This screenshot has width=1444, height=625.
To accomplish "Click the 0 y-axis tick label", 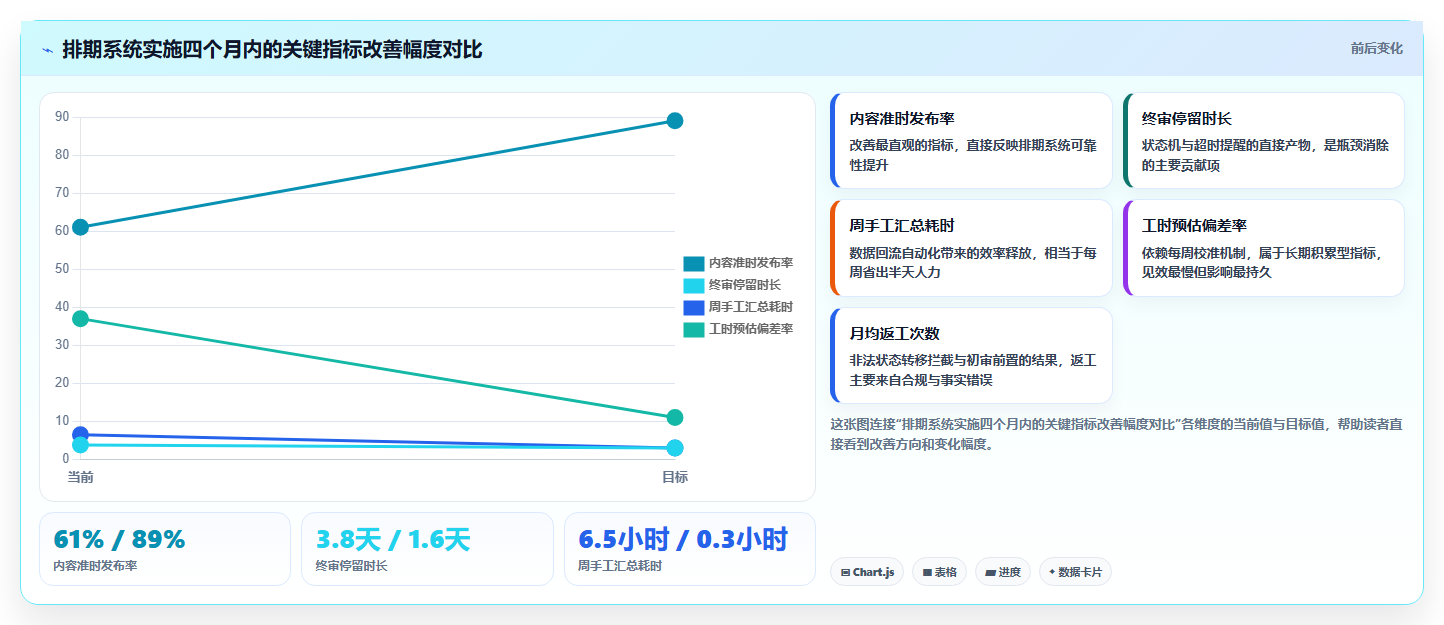I will (x=66, y=459).
